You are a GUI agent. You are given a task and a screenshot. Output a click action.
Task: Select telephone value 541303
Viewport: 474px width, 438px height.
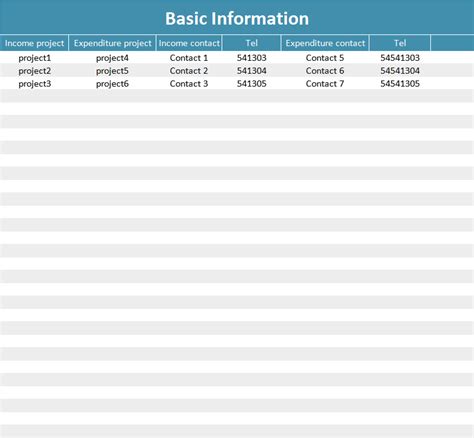tap(252, 58)
